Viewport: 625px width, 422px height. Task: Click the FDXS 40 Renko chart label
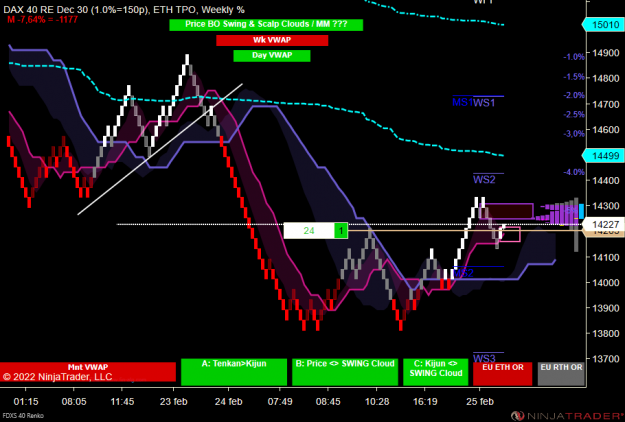(x=22, y=416)
